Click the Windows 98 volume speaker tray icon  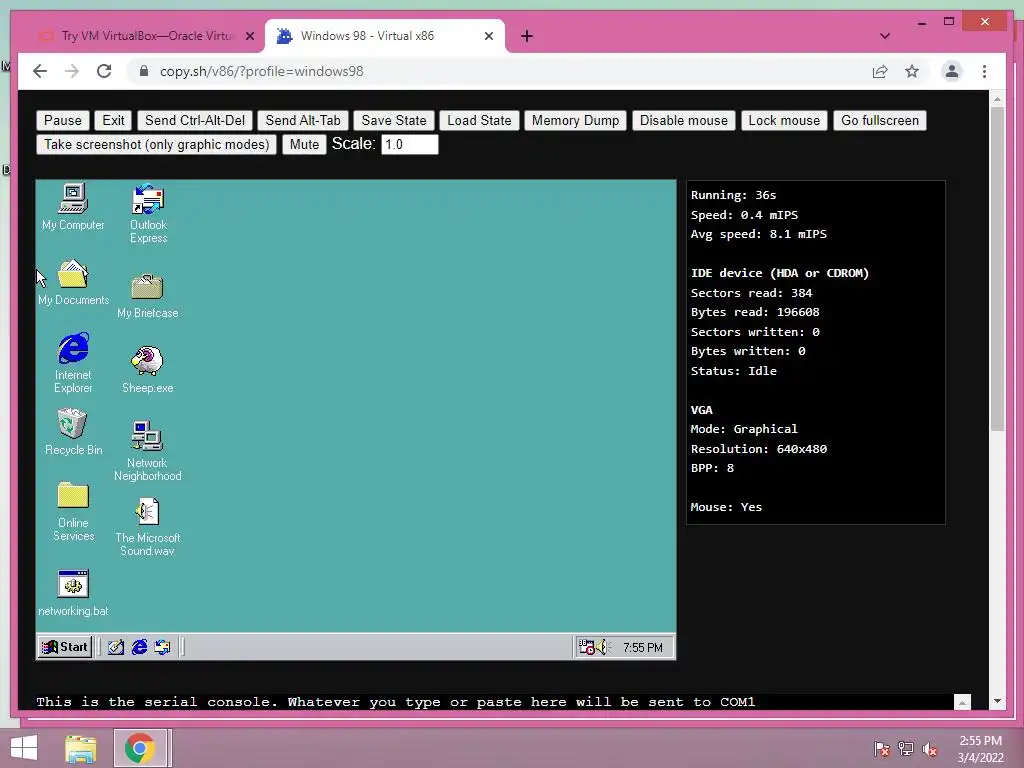603,647
